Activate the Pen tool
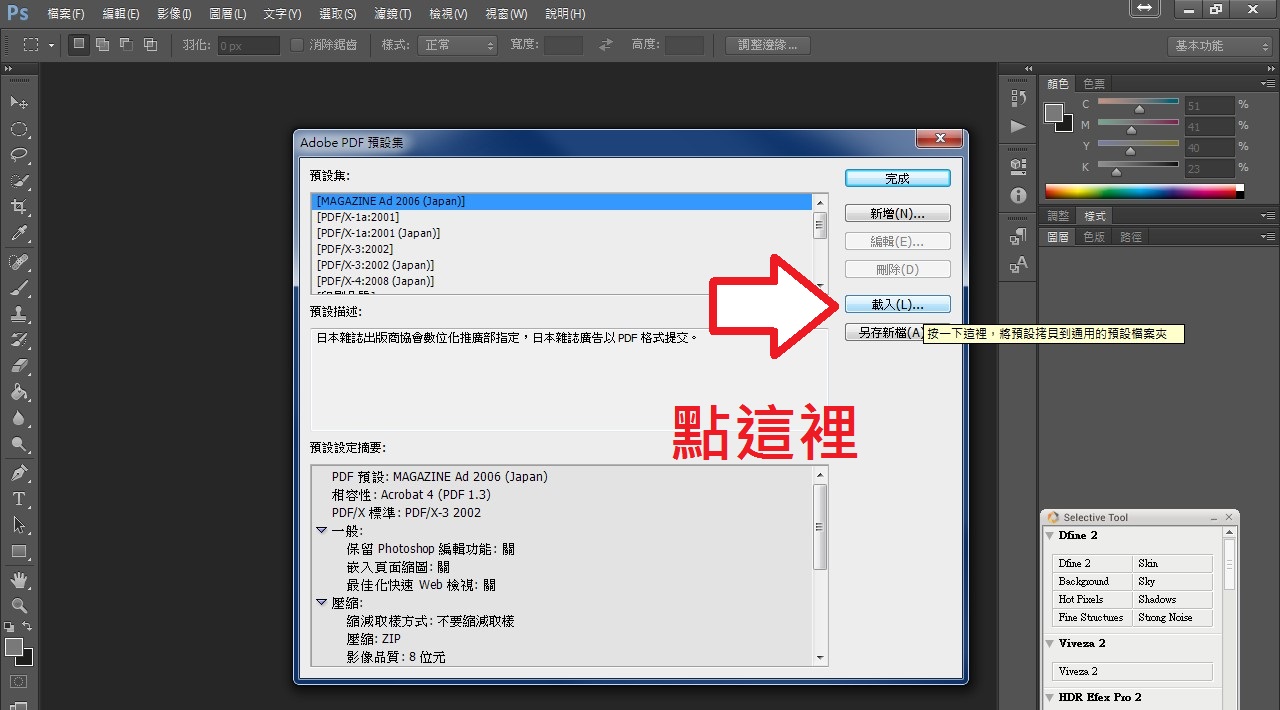The height and width of the screenshot is (710, 1280). pyautogui.click(x=19, y=472)
